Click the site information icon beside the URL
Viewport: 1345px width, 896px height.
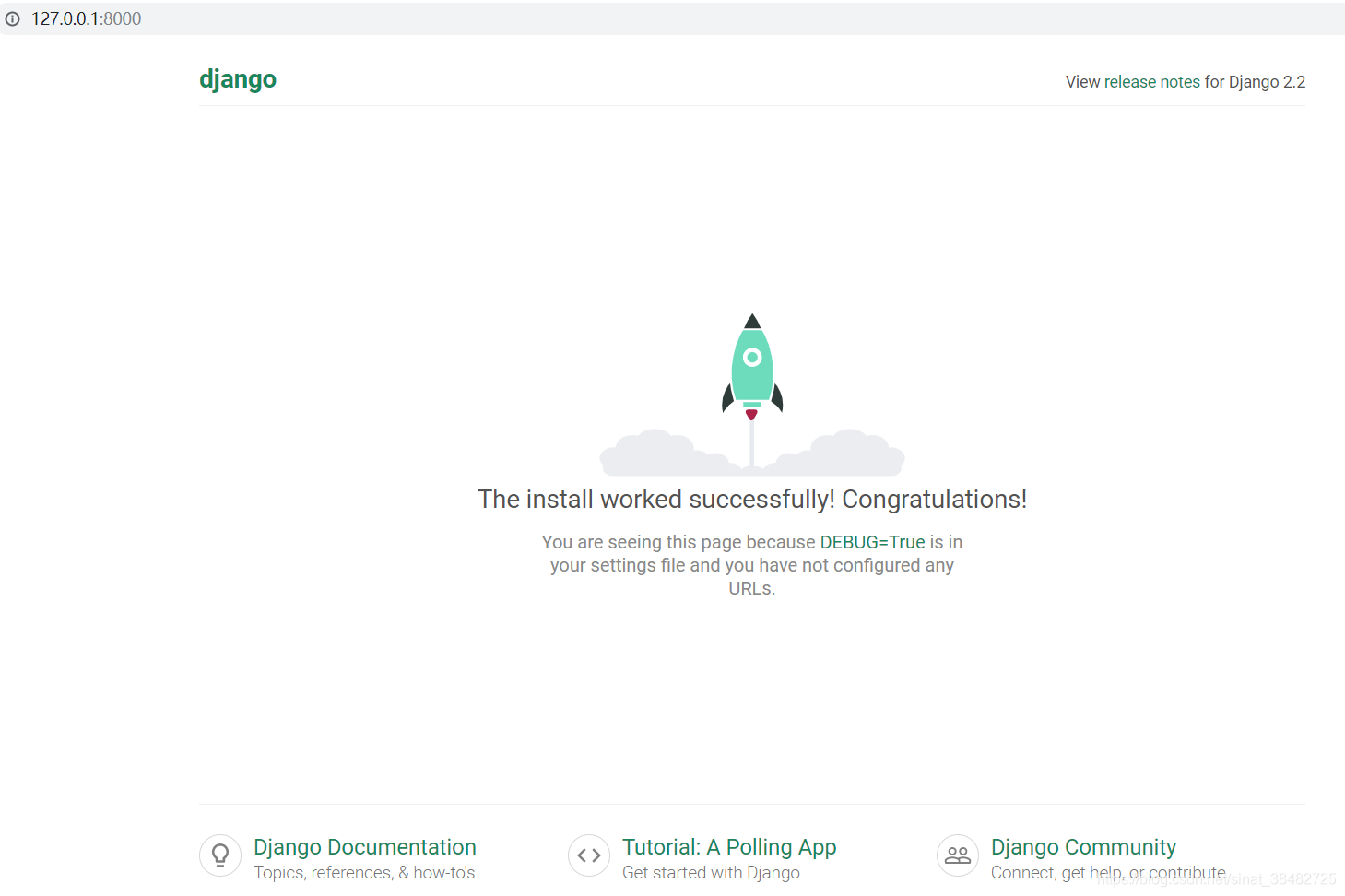point(12,18)
